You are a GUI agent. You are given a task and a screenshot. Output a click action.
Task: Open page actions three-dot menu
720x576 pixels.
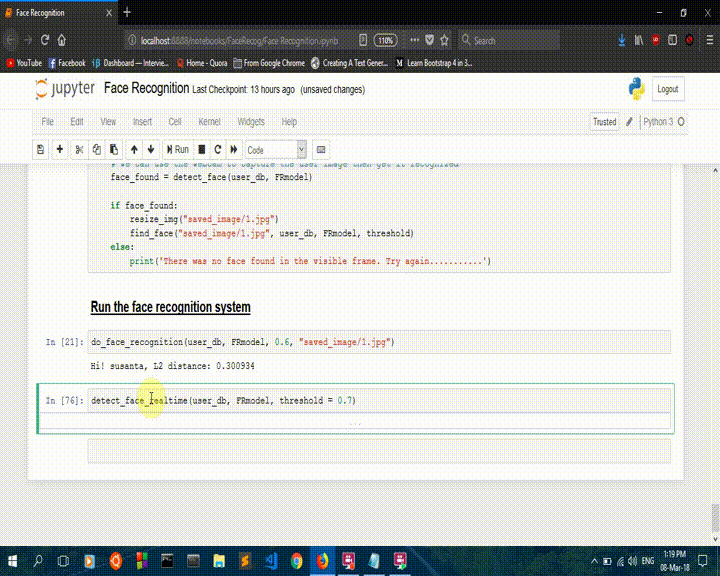coord(414,40)
